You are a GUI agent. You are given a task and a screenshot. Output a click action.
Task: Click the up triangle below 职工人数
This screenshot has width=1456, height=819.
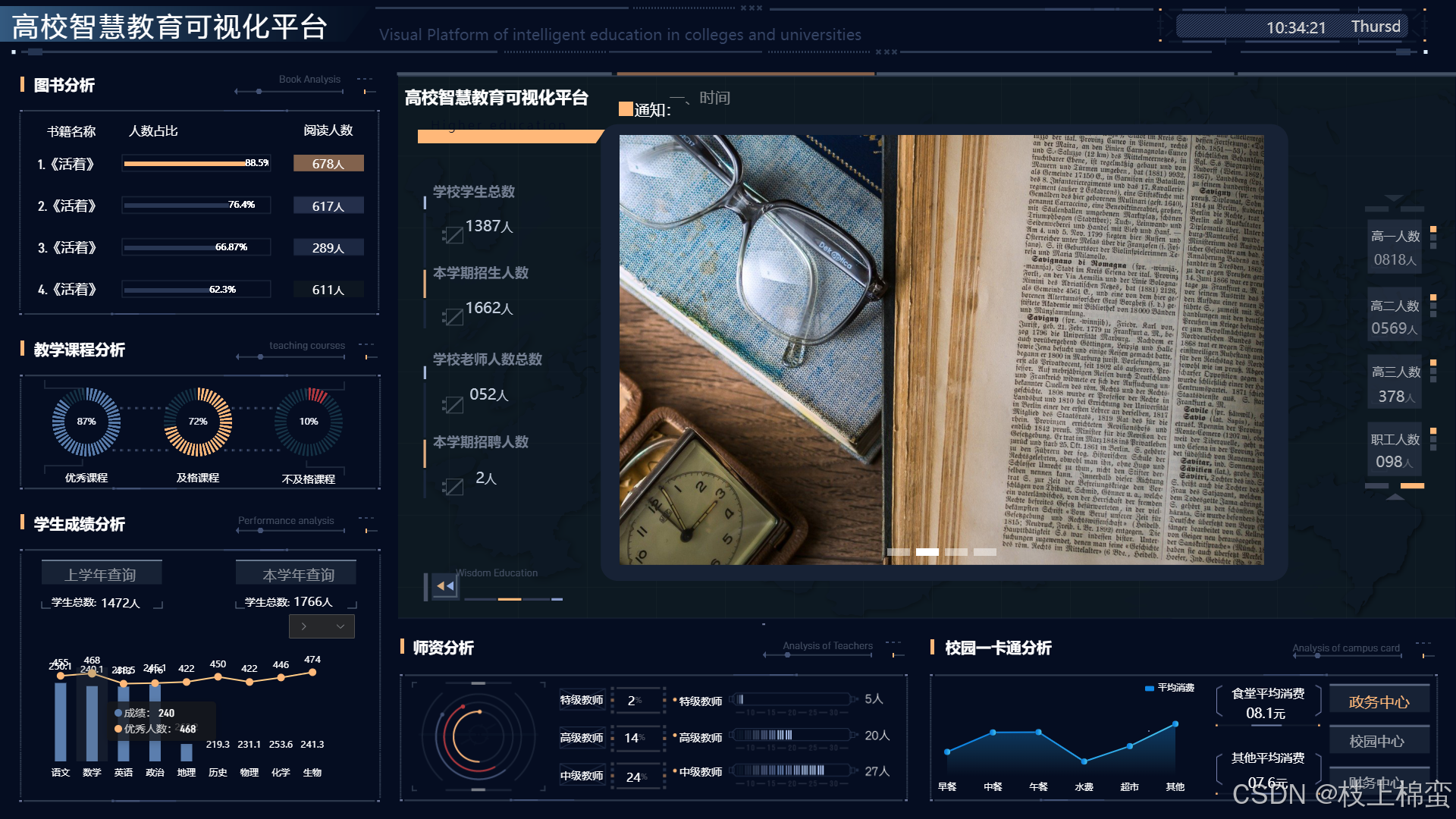tap(1395, 497)
